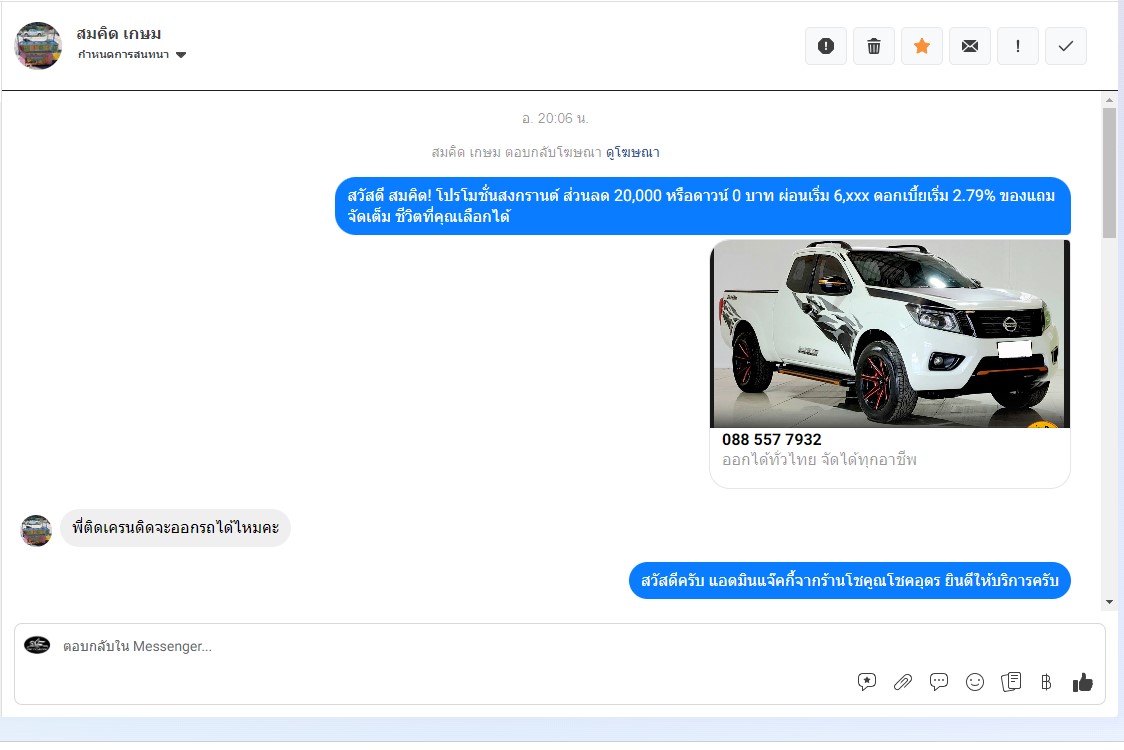Mark conversation as unread with envelope icon
Image resolution: width=1124 pixels, height=750 pixels.
(x=970, y=47)
